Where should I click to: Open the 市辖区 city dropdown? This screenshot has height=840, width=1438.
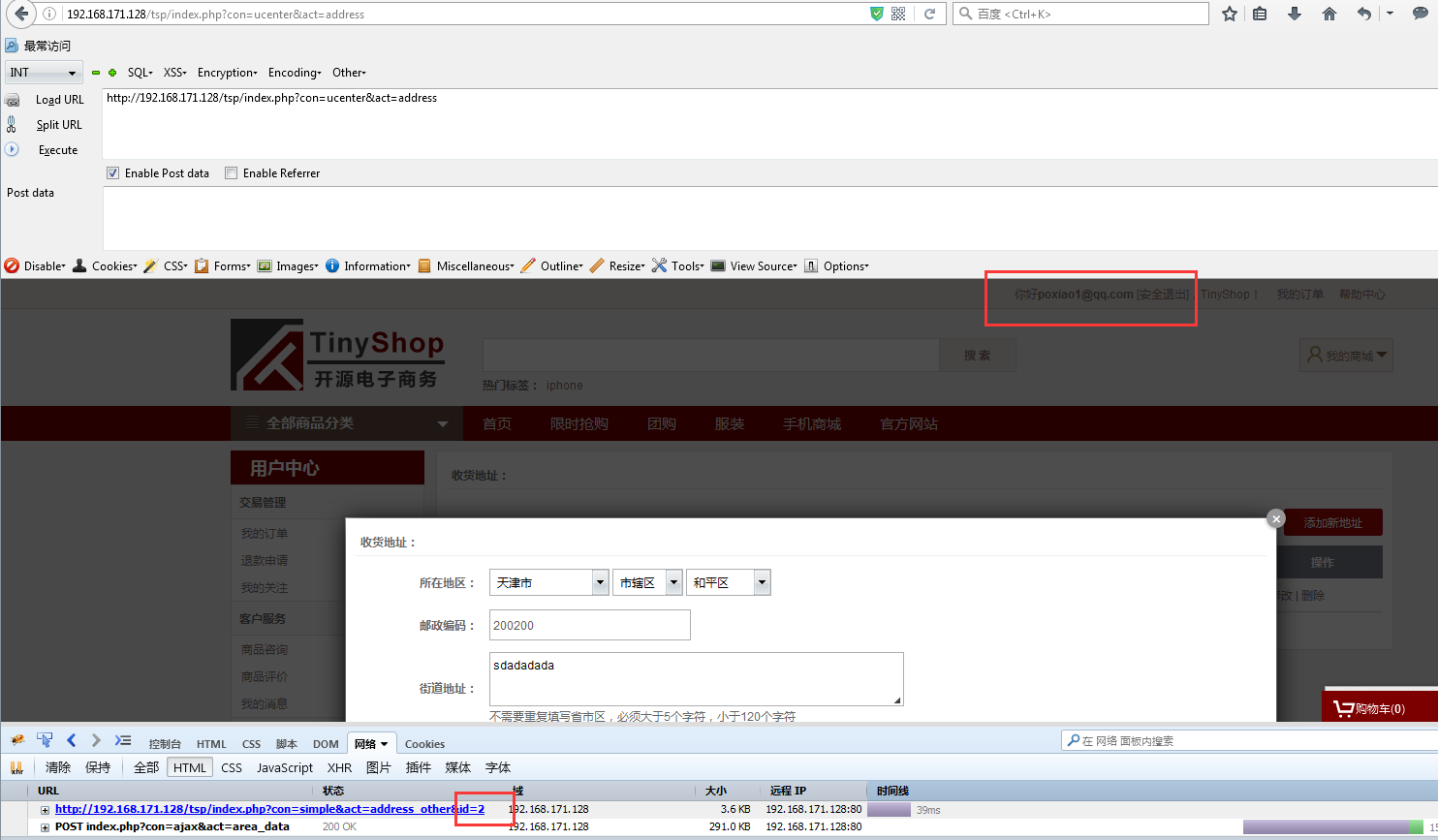point(647,582)
